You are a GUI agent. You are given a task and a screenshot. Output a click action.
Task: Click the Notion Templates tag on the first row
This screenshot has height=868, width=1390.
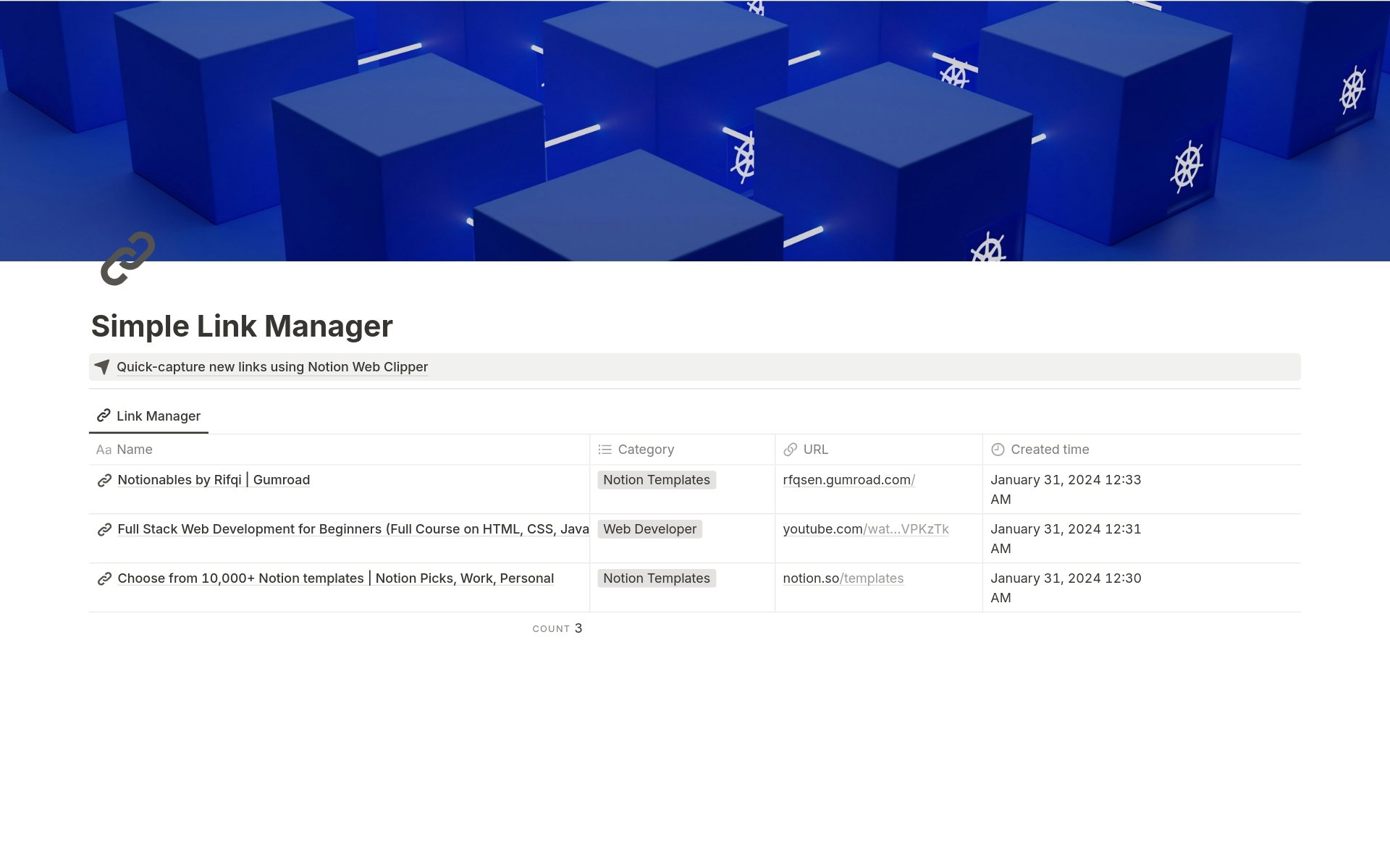pyautogui.click(x=656, y=480)
